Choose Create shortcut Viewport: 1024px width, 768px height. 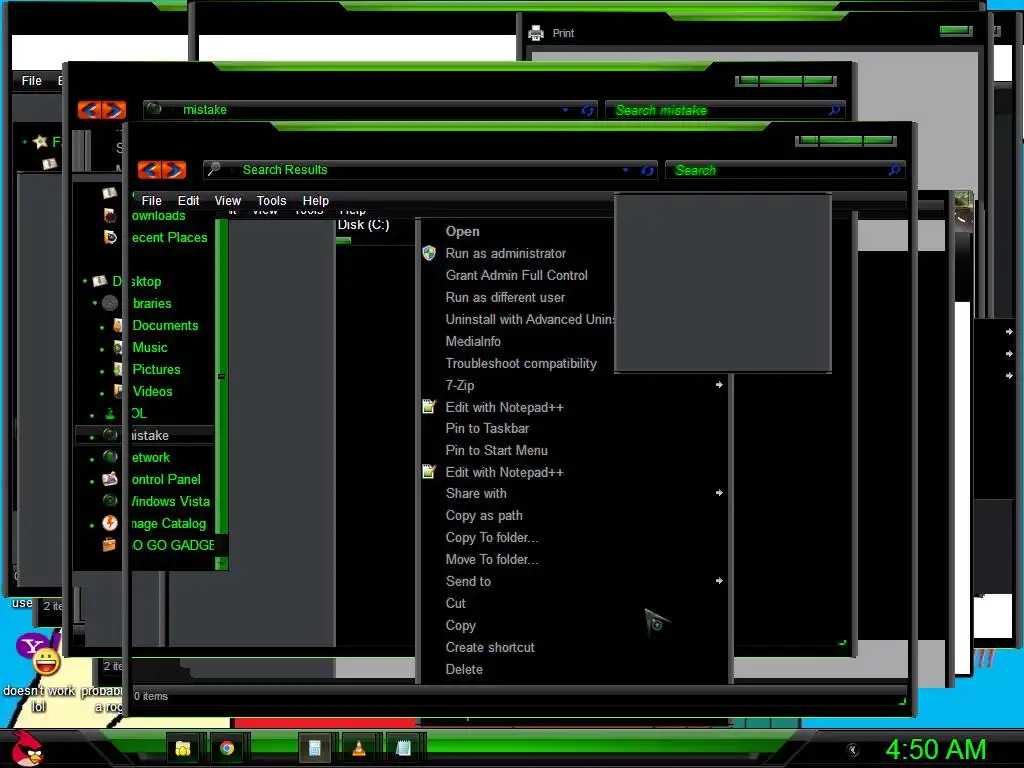pyautogui.click(x=490, y=647)
